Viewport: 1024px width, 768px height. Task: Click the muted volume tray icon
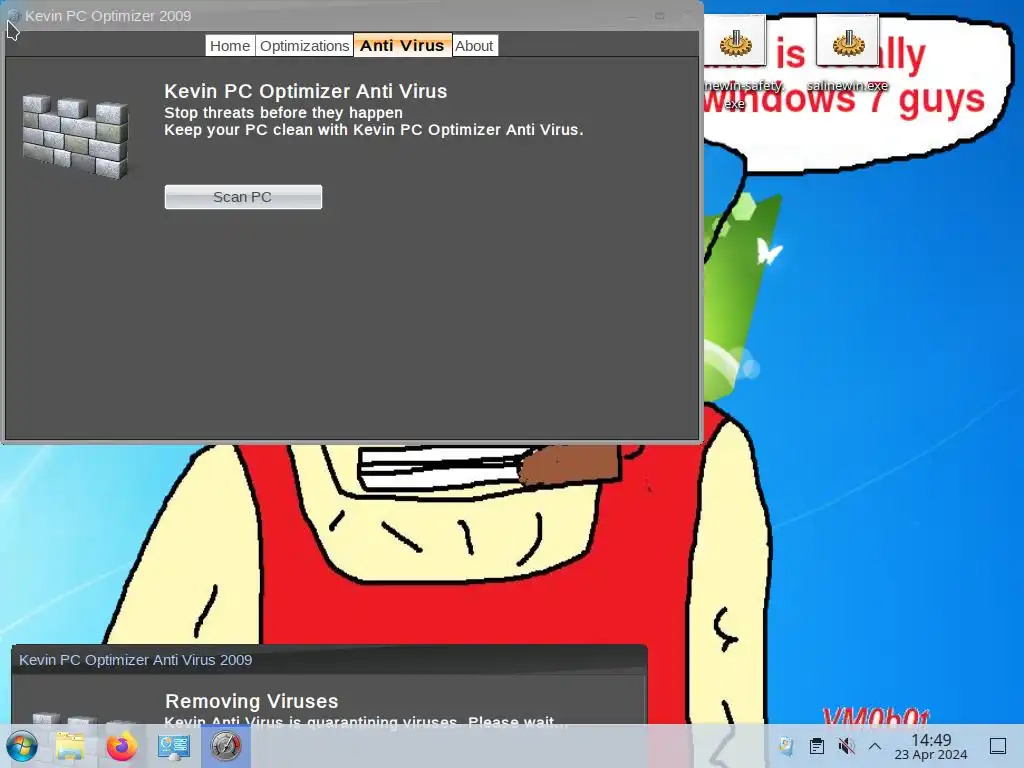[x=846, y=746]
